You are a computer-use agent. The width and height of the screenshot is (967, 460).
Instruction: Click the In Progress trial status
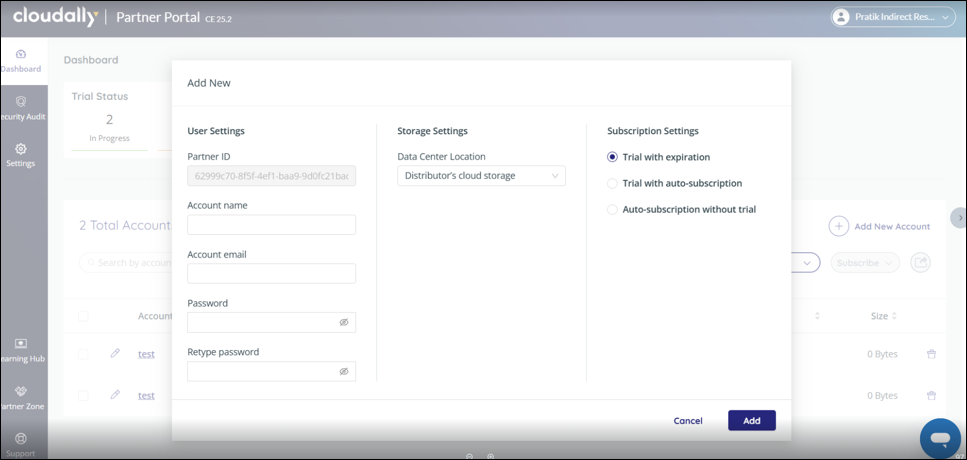click(x=109, y=128)
